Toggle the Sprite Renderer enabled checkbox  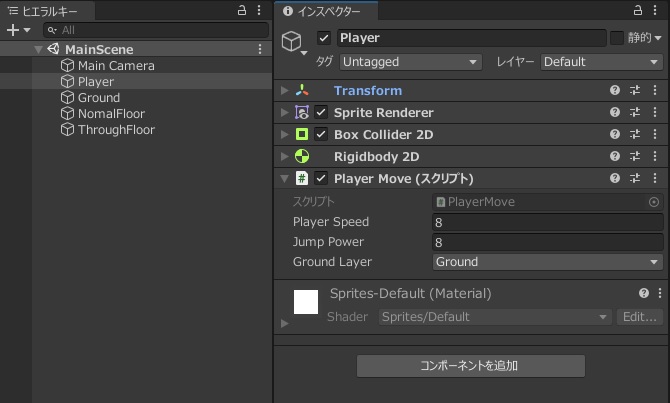tap(321, 112)
